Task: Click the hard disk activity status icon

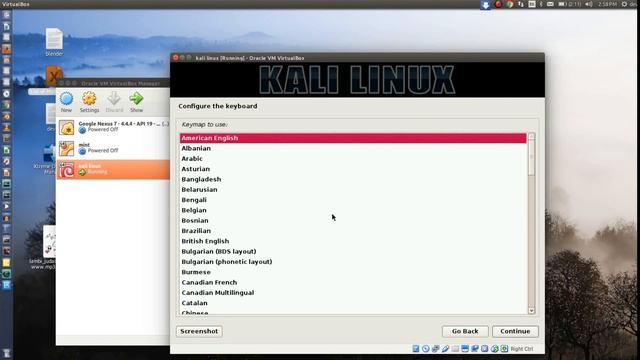Action: pos(416,349)
